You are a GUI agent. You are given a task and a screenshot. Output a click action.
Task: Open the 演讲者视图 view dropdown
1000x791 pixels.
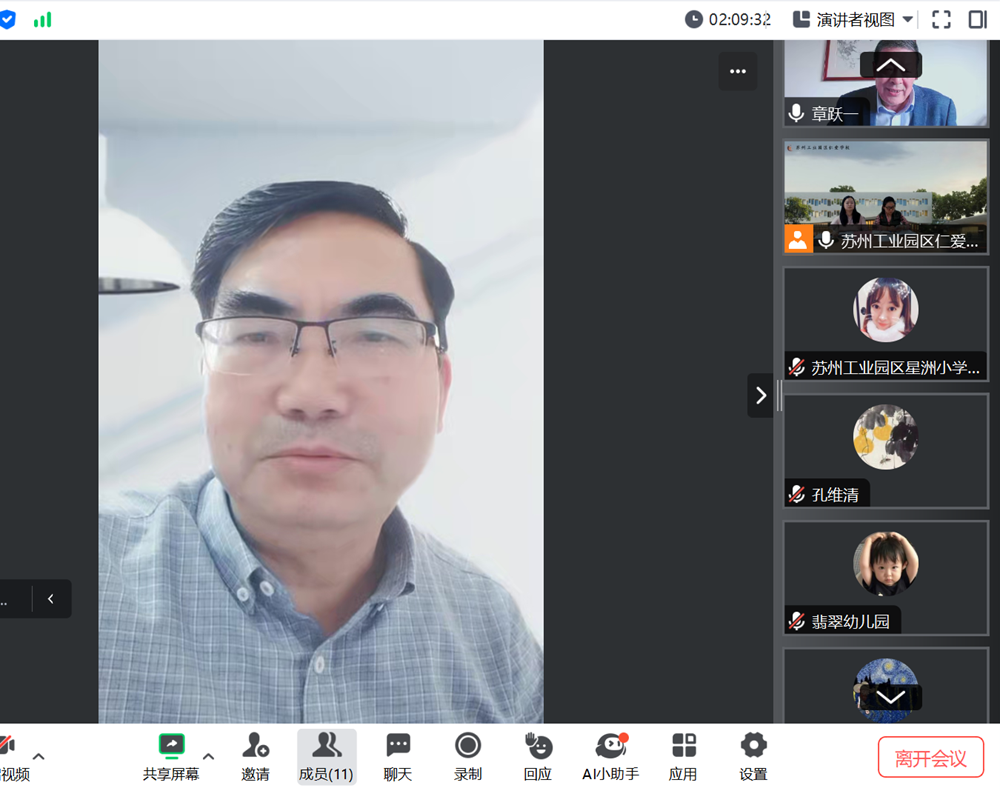pyautogui.click(x=853, y=19)
